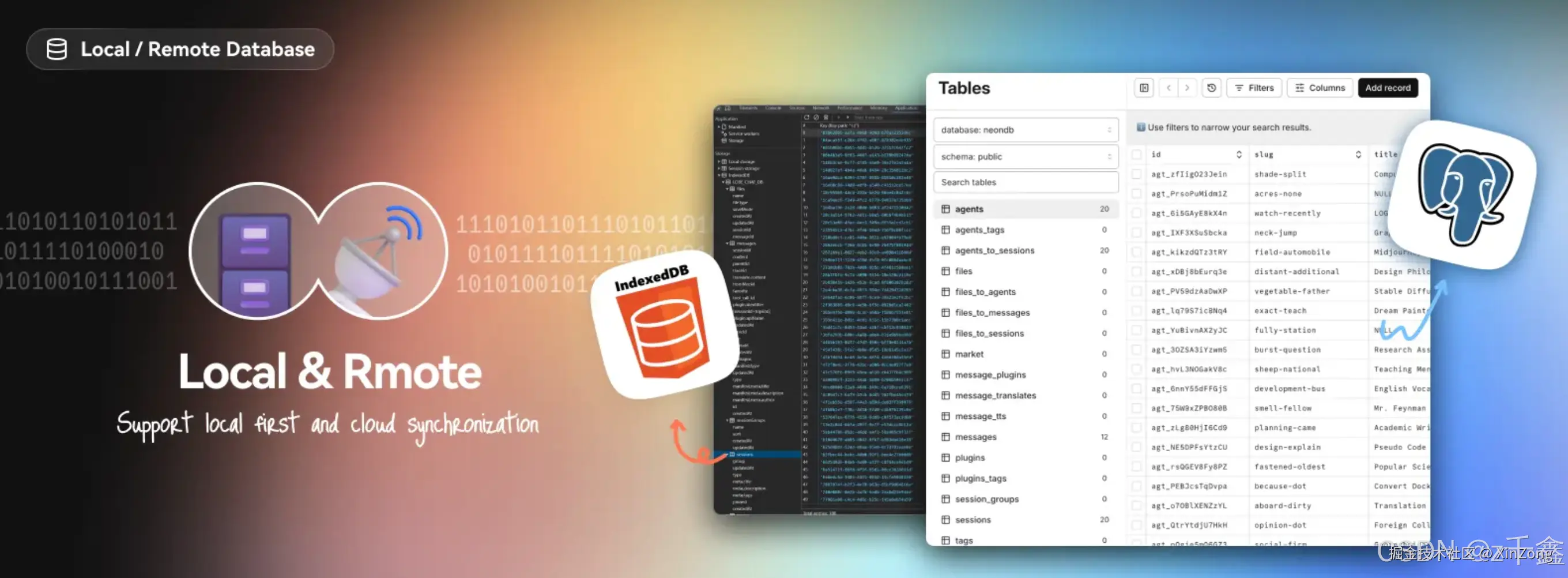Select highlighted sessions row in DevTools tree
The width and height of the screenshot is (1568, 578).
pos(758,455)
